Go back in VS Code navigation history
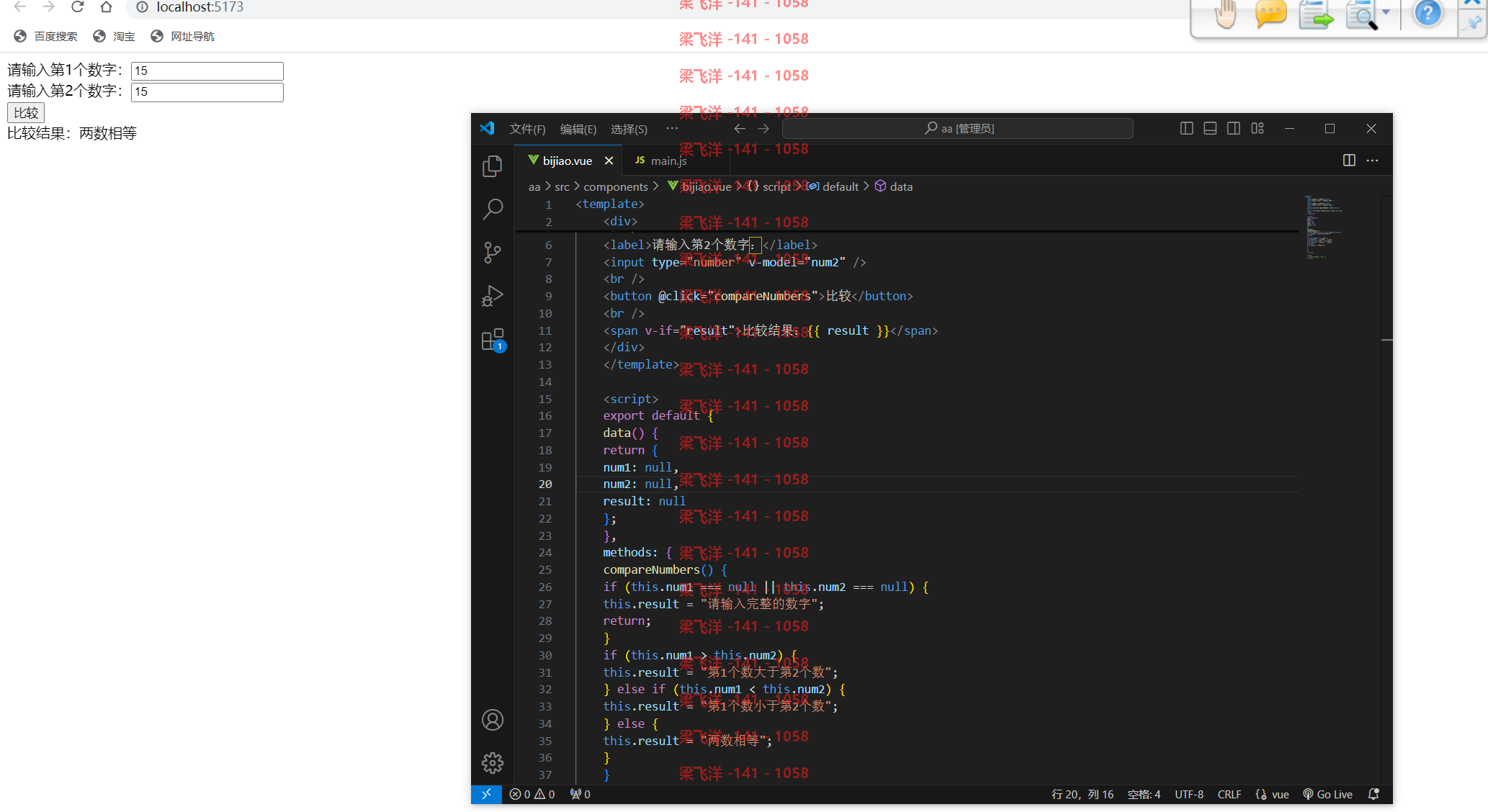The width and height of the screenshot is (1488, 812). (x=740, y=129)
